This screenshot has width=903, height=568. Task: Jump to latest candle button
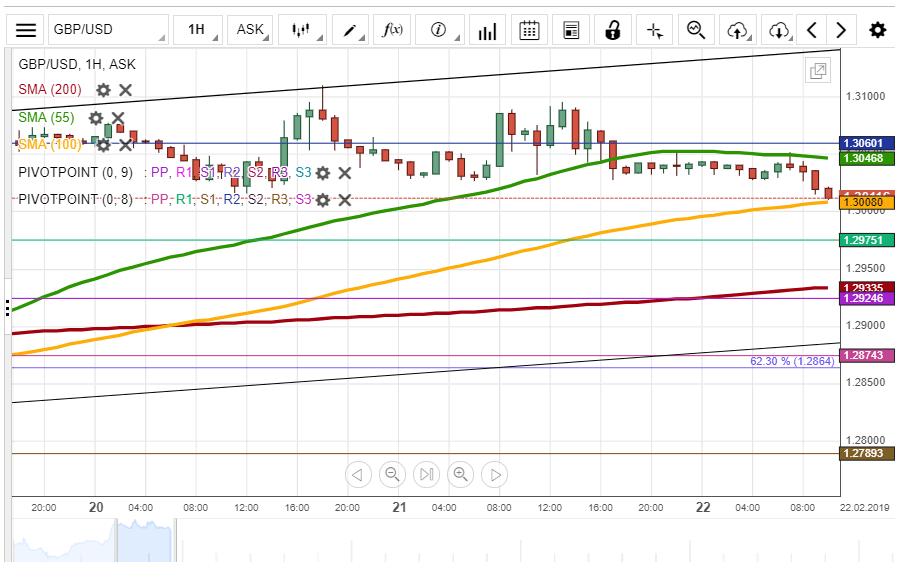[426, 475]
